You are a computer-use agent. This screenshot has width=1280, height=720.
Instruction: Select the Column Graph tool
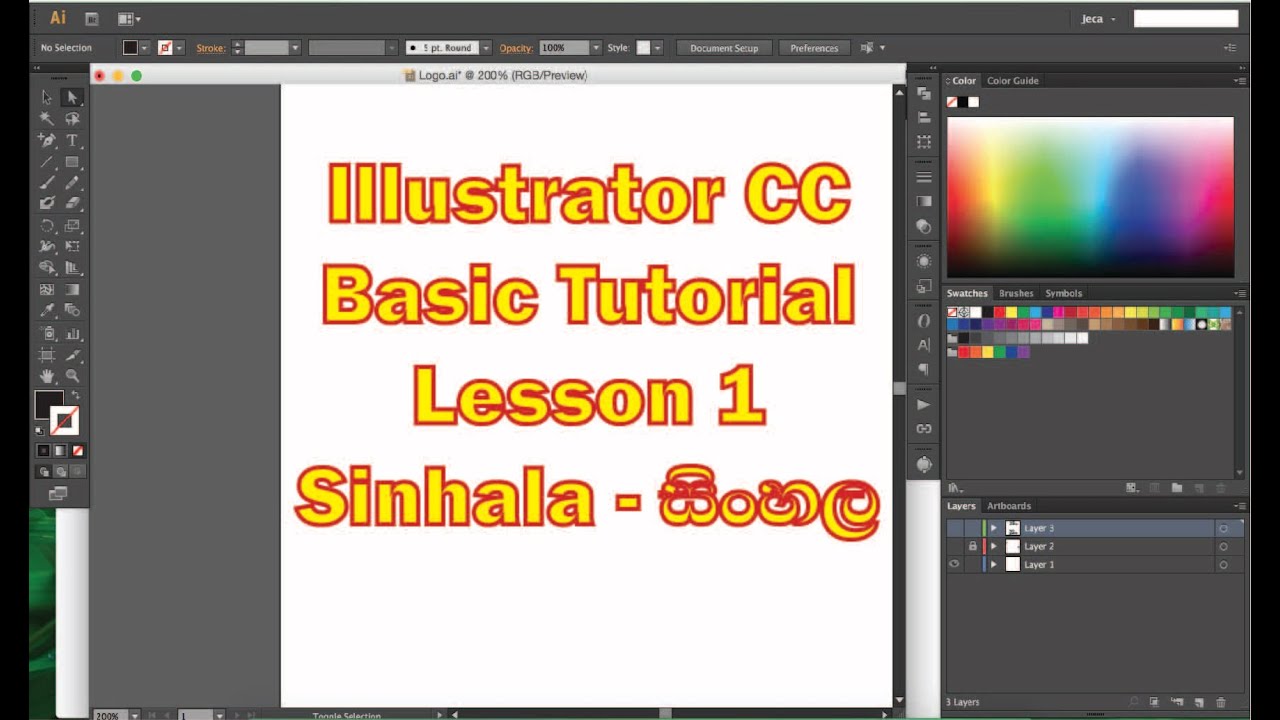pos(72,334)
